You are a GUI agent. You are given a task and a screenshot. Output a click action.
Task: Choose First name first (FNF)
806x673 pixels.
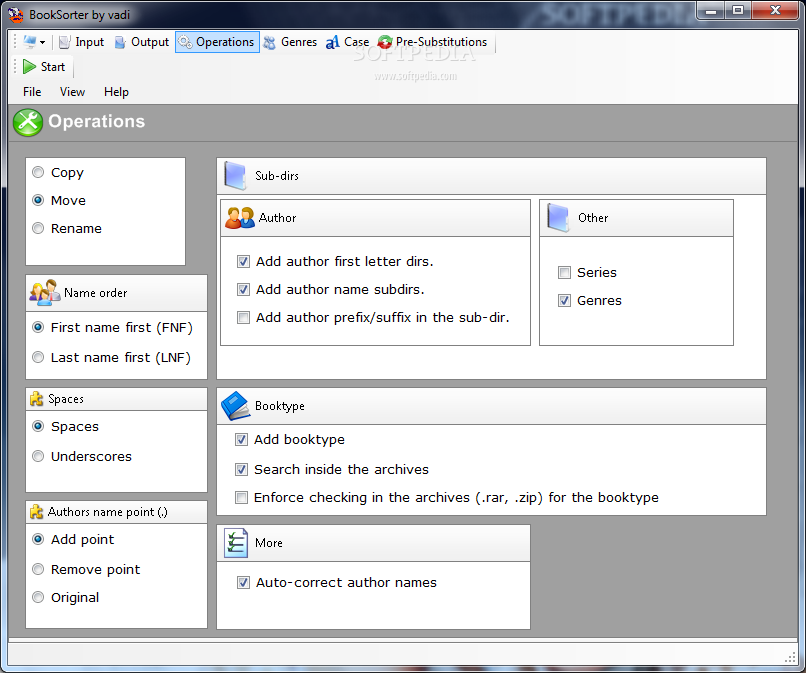38,327
